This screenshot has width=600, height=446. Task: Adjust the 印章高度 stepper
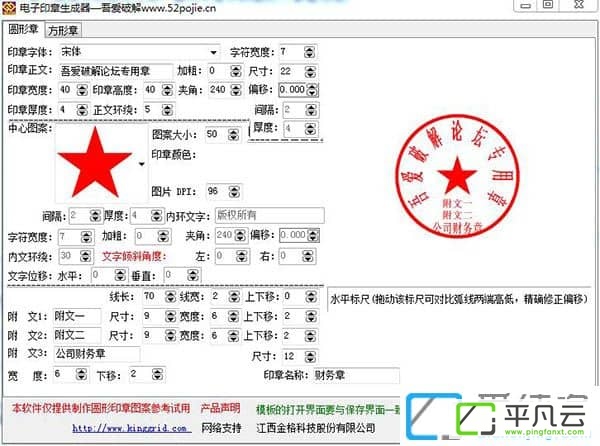click(167, 90)
